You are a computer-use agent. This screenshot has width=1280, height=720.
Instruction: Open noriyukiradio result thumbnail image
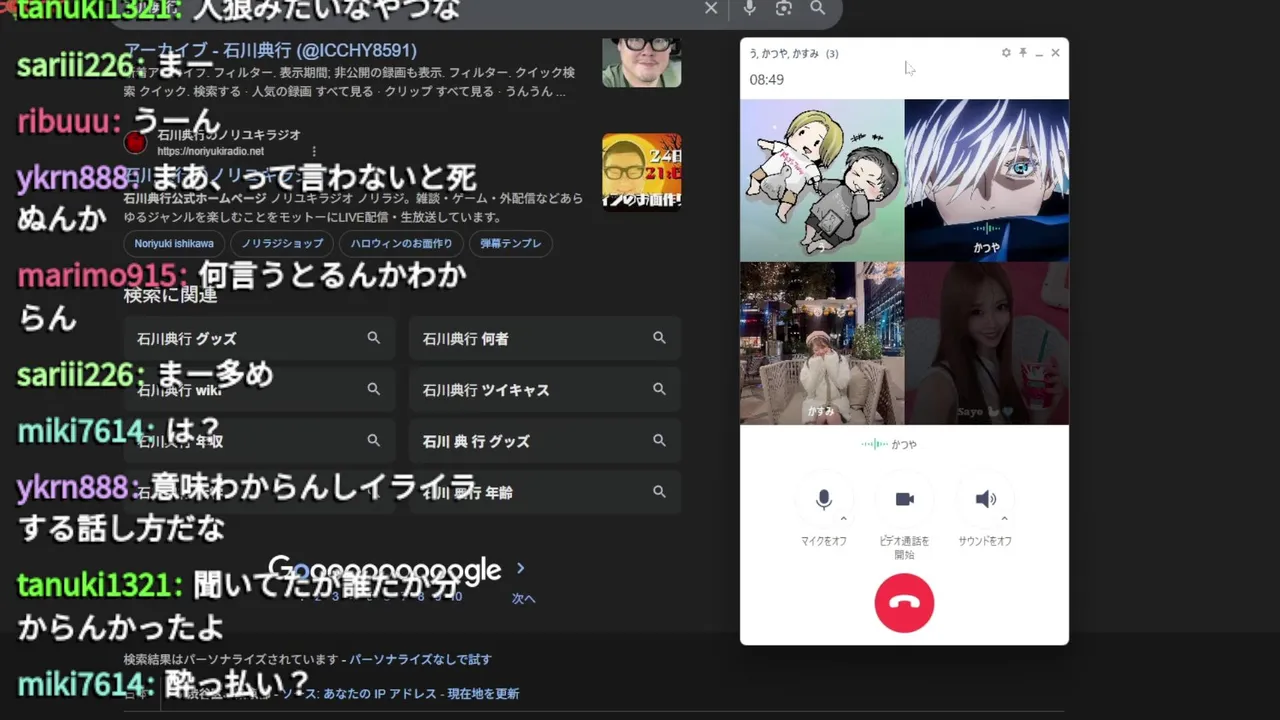641,172
